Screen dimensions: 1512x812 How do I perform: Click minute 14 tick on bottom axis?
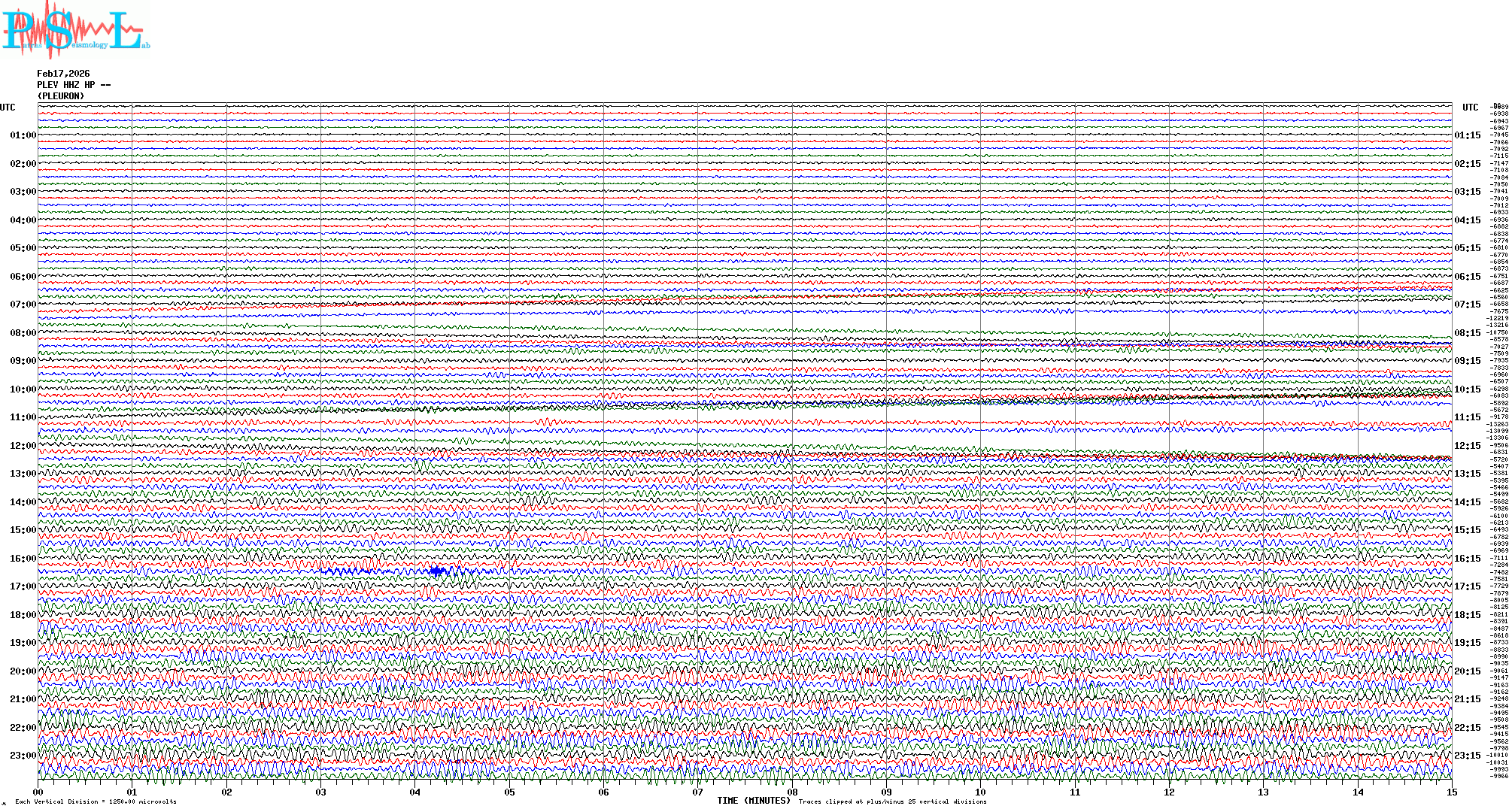click(x=1358, y=792)
